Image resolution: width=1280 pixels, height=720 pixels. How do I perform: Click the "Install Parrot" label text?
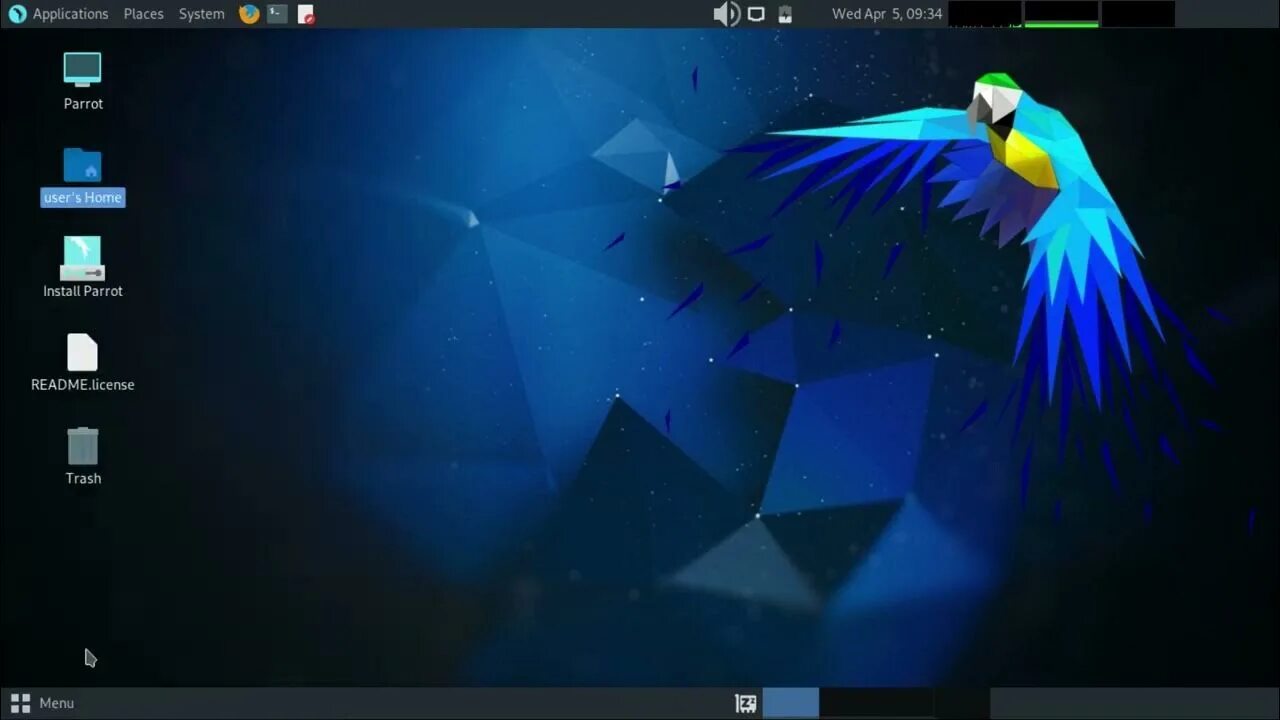coord(83,291)
